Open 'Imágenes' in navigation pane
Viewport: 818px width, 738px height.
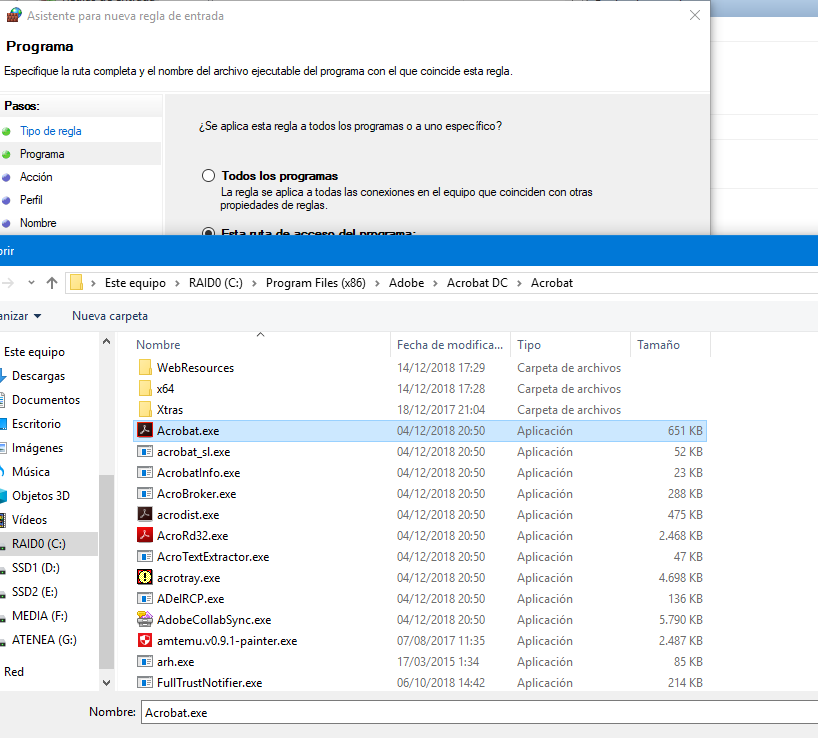click(x=37, y=448)
